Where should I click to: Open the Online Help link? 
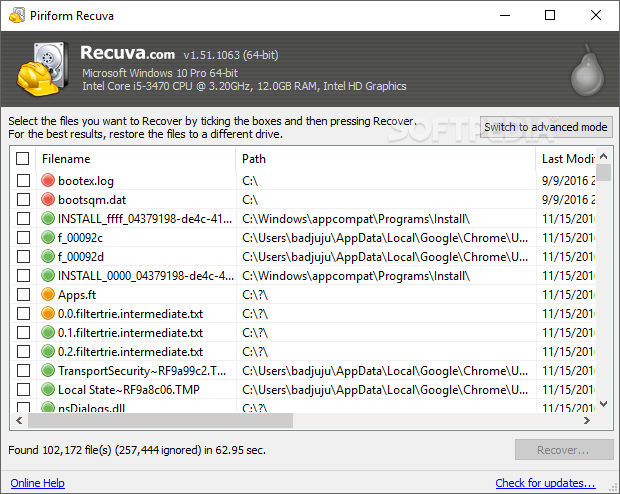coord(38,483)
